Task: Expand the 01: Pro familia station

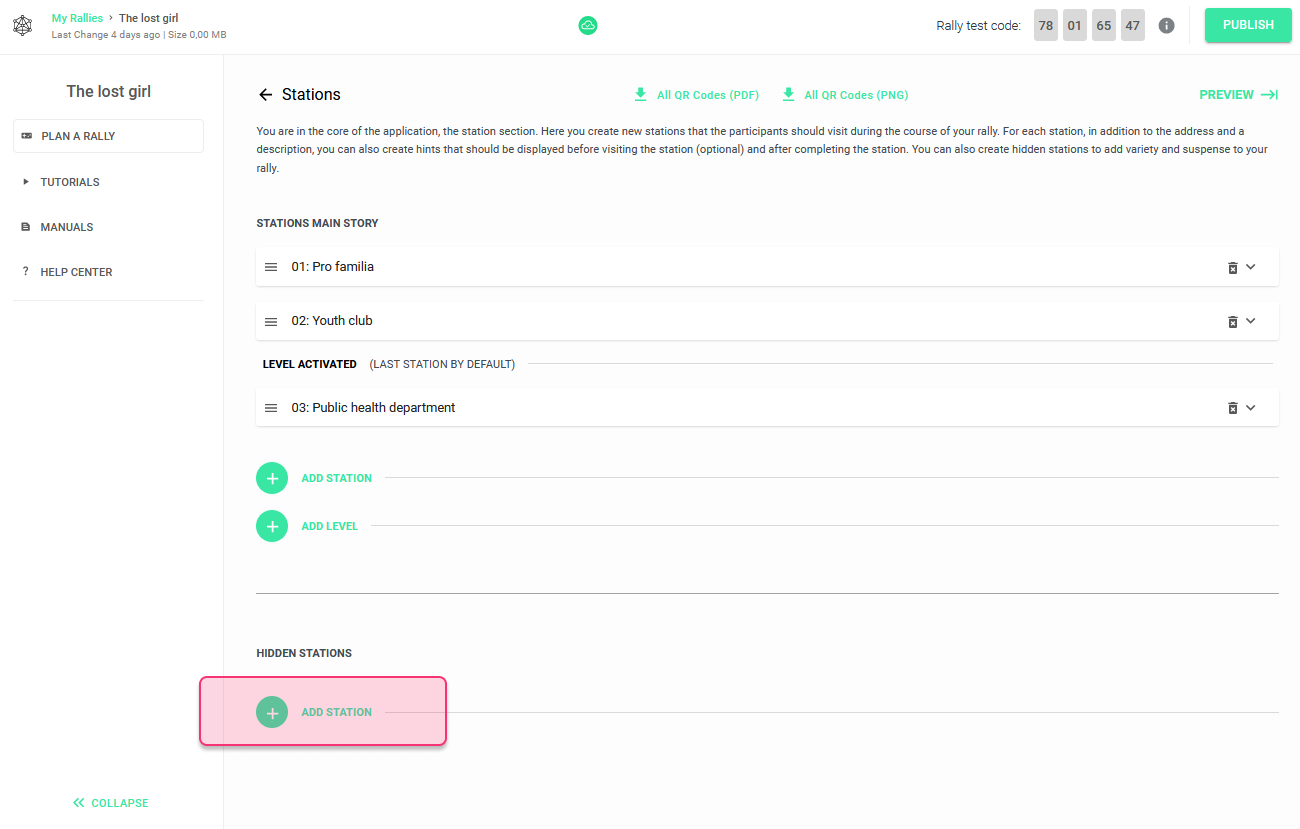Action: (x=1250, y=267)
